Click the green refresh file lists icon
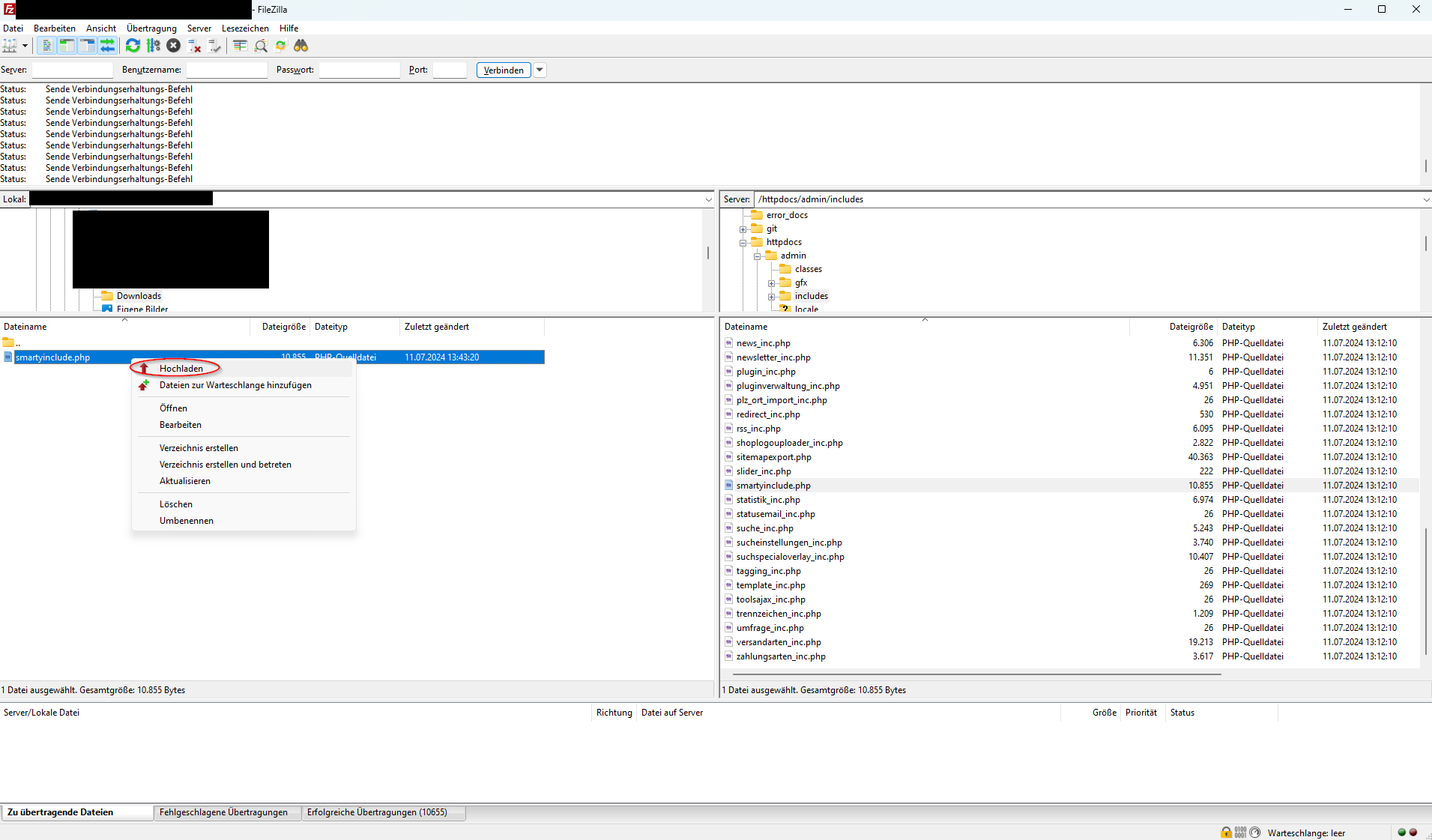The image size is (1432, 840). pos(133,46)
